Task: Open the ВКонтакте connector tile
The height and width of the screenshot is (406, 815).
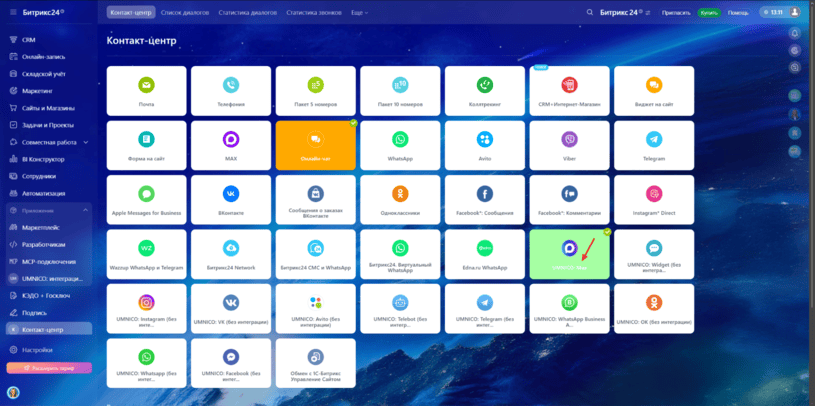Action: click(x=231, y=199)
